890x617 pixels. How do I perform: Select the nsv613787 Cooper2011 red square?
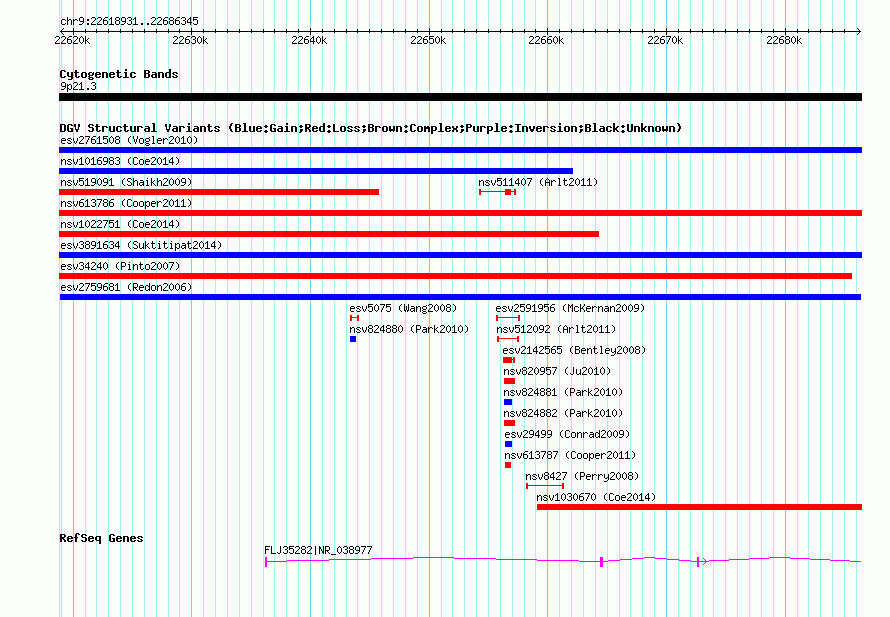pyautogui.click(x=508, y=465)
